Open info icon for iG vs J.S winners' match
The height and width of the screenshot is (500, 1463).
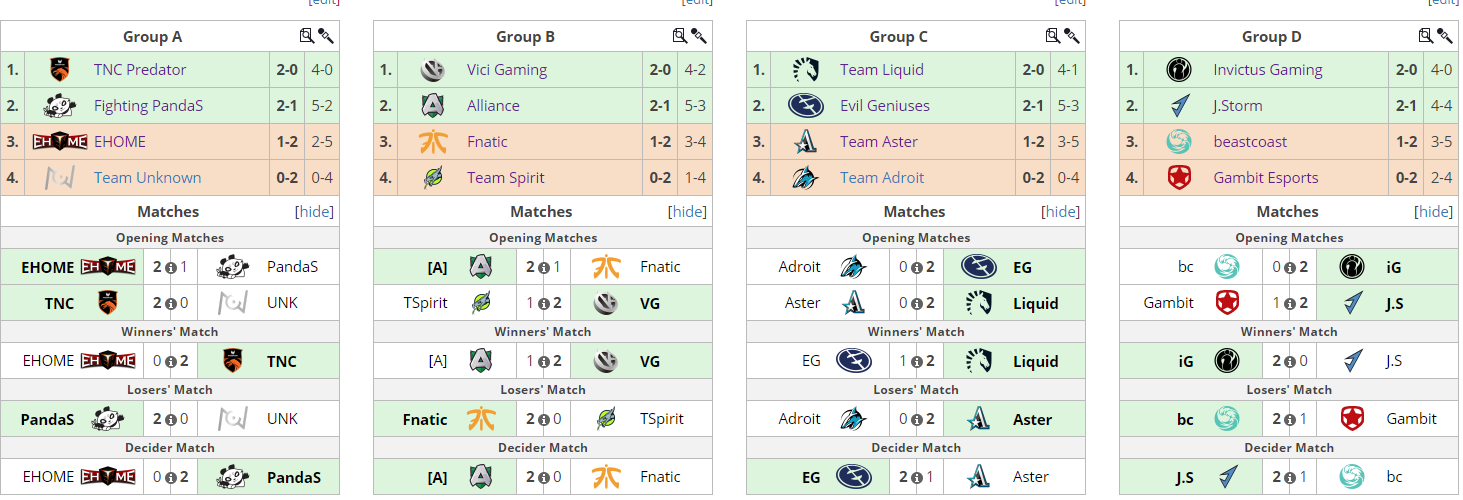[x=1290, y=361]
